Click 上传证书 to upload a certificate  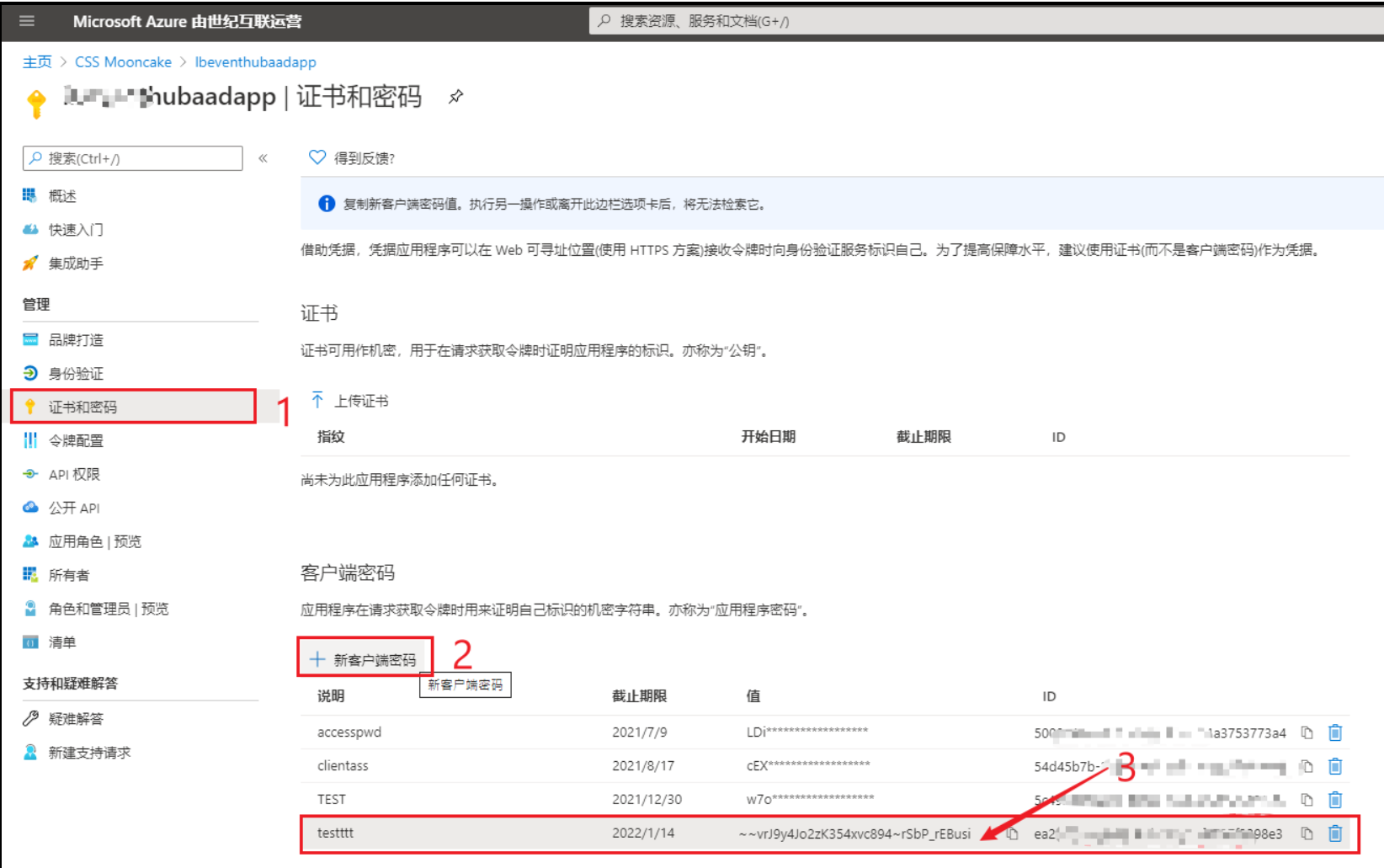point(350,401)
